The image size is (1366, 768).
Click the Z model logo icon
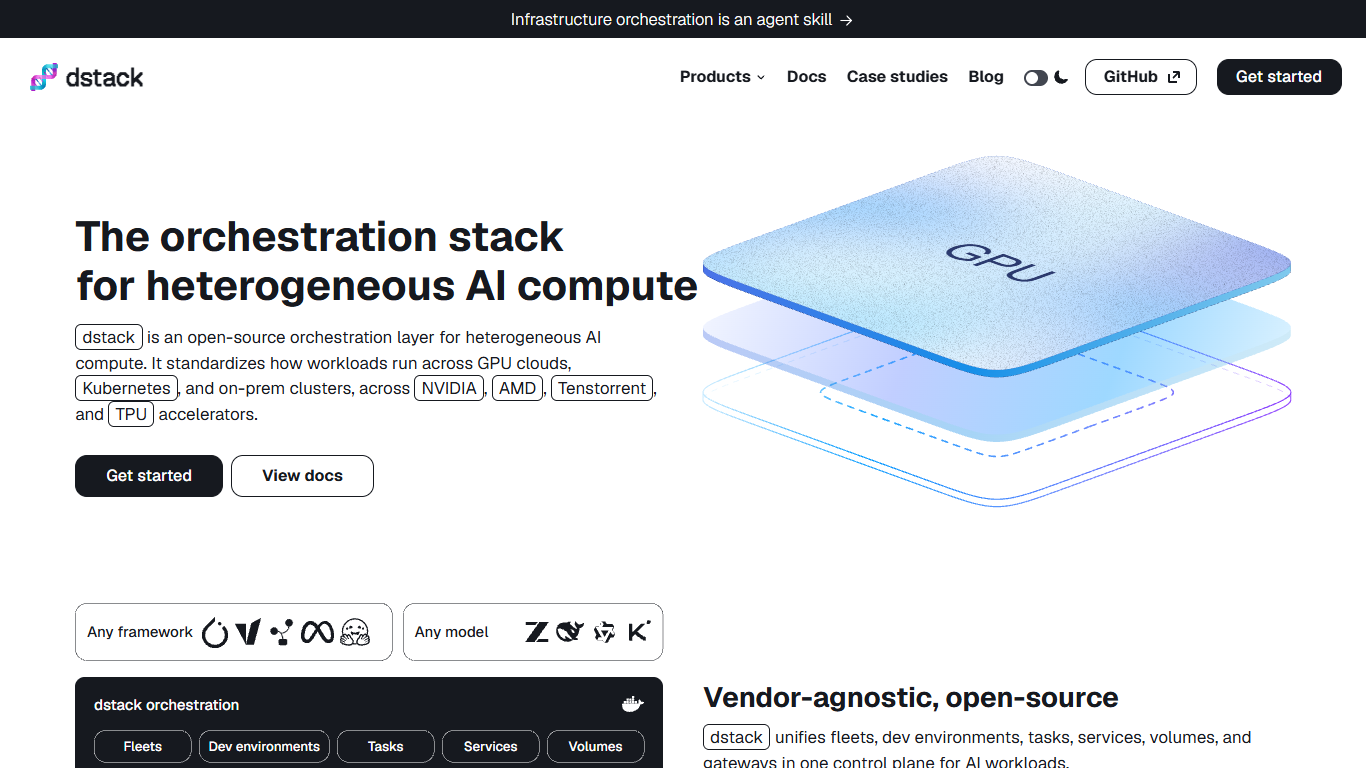(537, 632)
